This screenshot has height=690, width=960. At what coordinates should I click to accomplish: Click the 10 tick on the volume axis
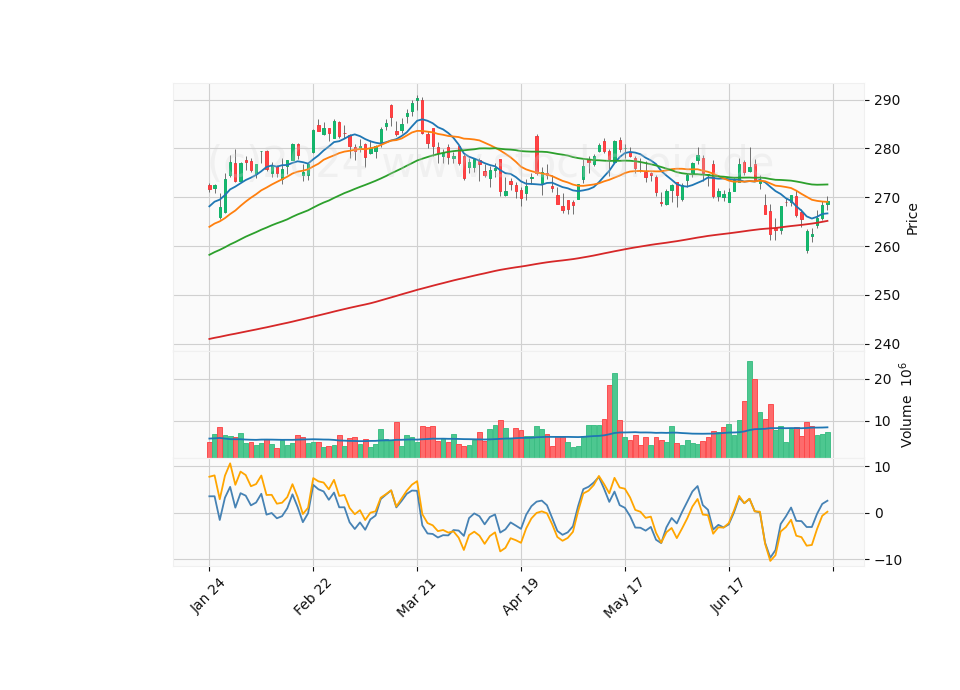pos(882,422)
